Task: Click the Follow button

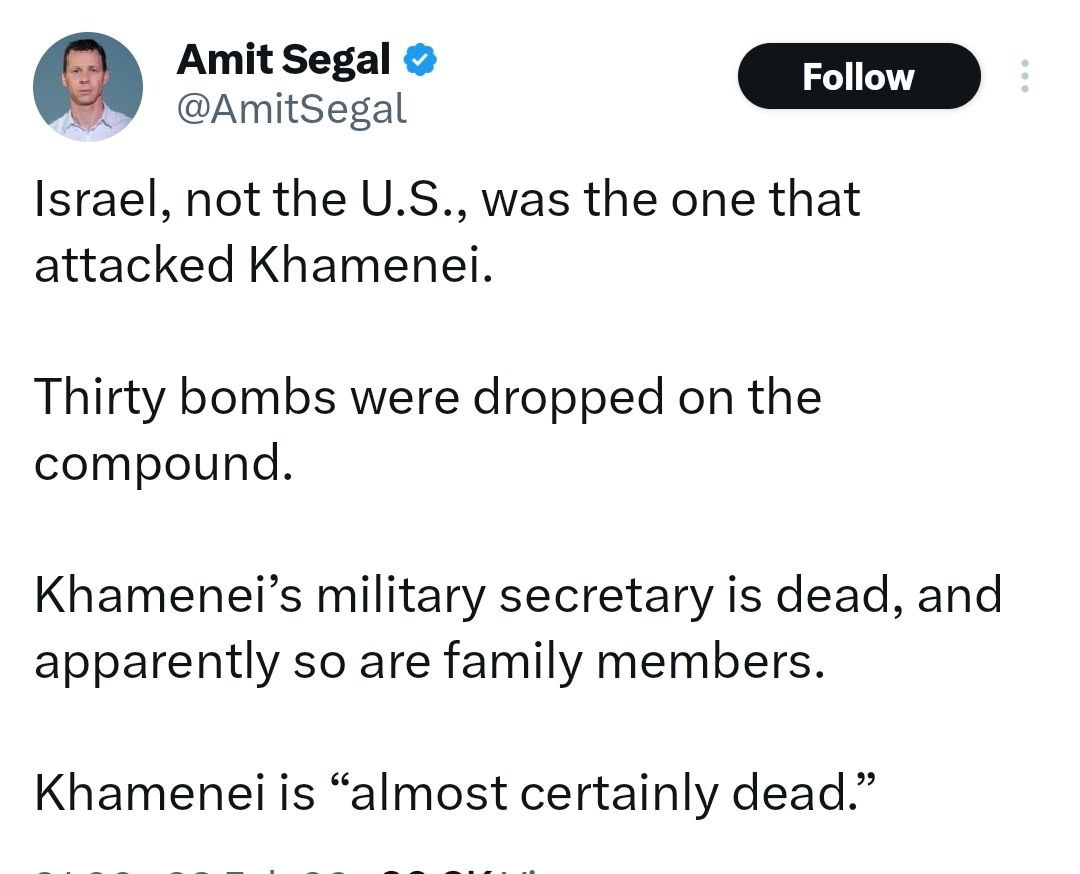Action: (x=858, y=77)
